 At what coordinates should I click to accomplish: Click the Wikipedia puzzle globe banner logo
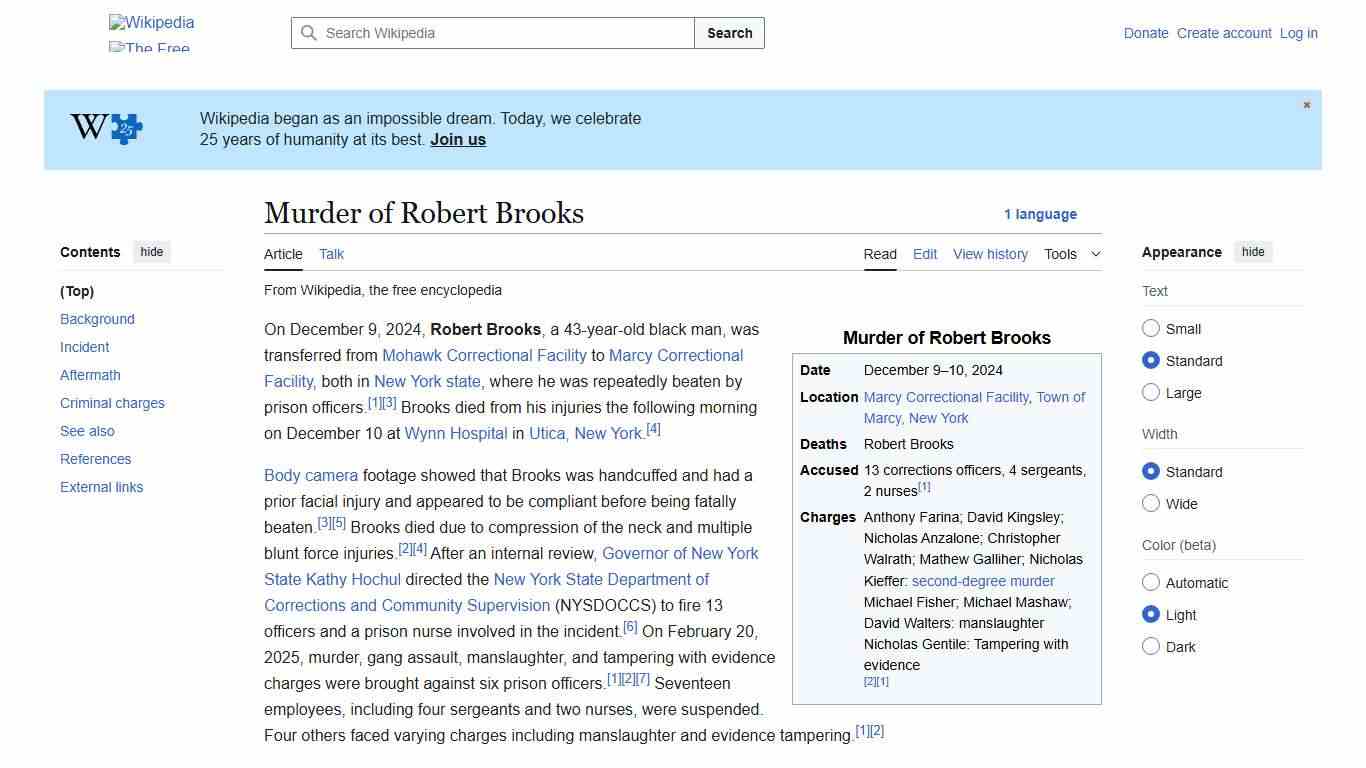(x=105, y=128)
